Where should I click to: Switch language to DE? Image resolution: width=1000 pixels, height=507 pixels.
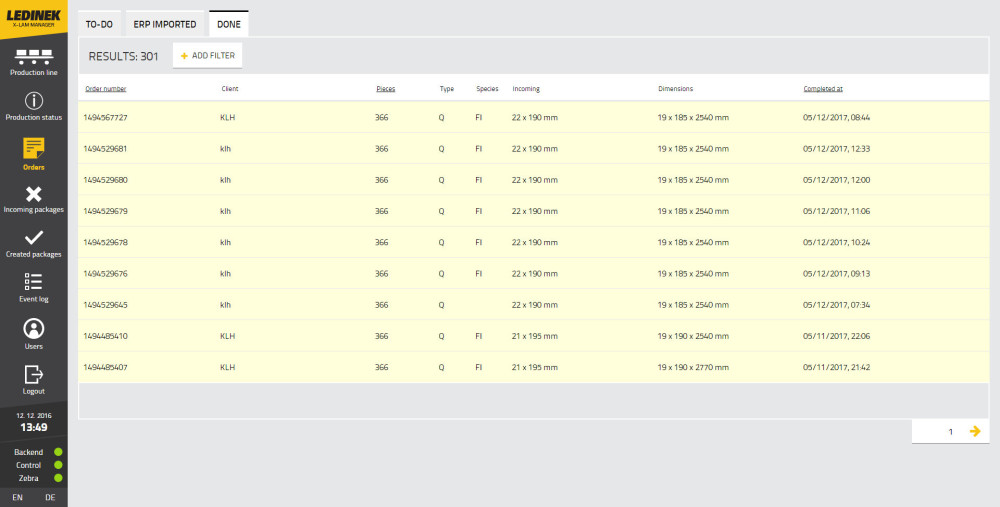(x=50, y=497)
